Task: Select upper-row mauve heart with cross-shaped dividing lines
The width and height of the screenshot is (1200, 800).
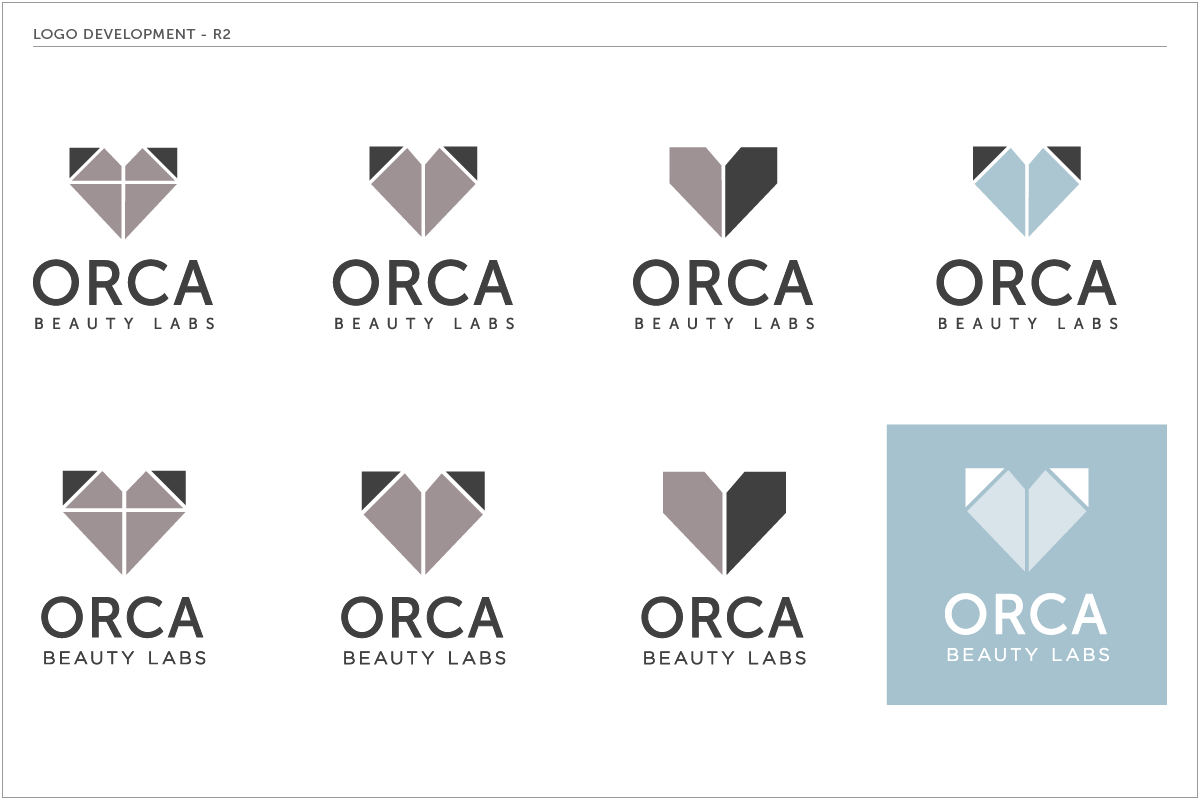Action: [x=123, y=193]
